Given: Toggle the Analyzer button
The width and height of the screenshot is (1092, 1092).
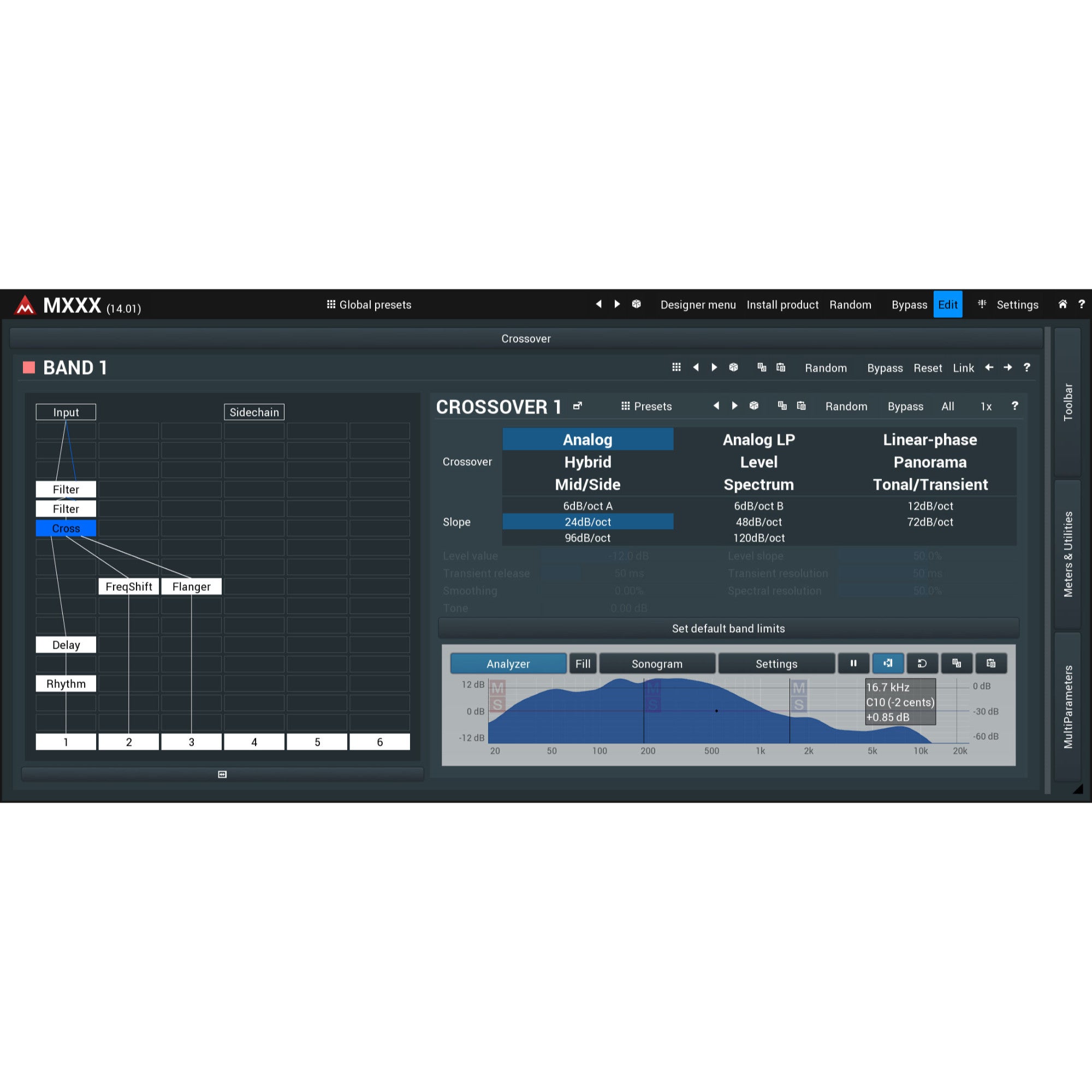Looking at the screenshot, I should pos(508,663).
